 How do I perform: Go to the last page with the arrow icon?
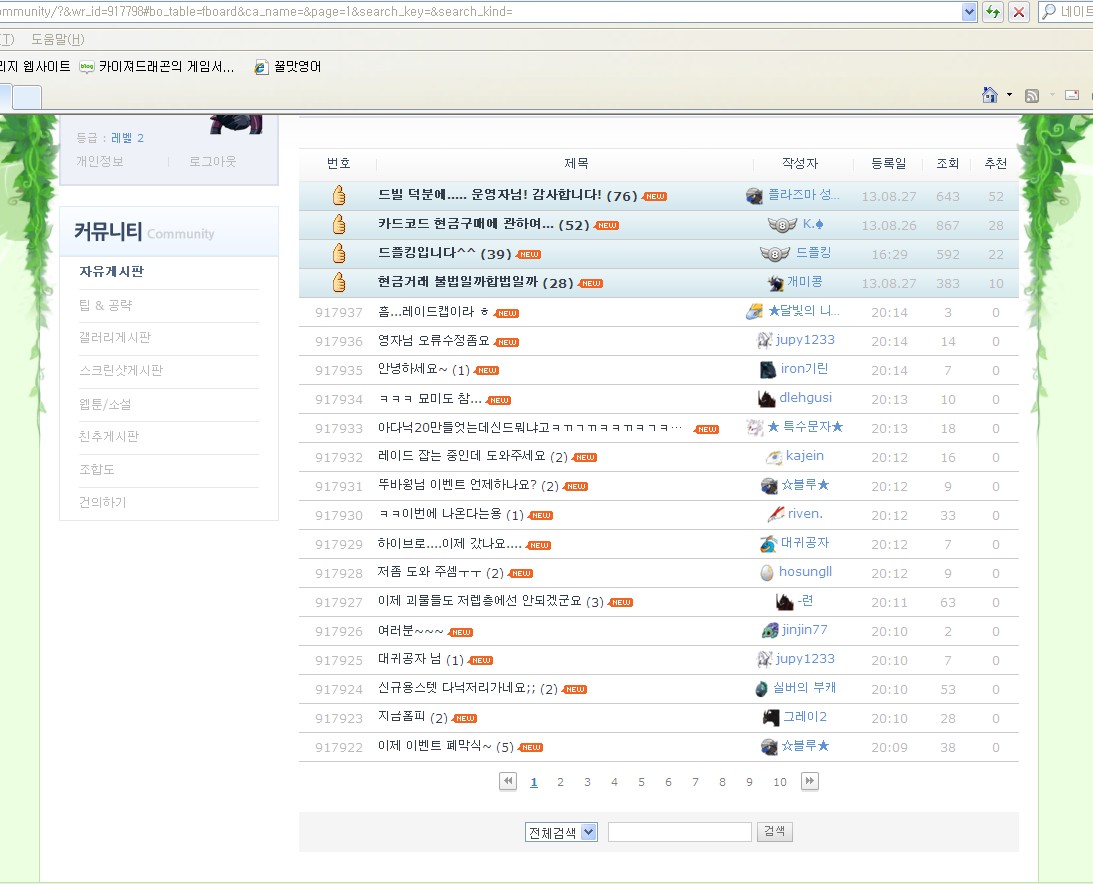pos(810,781)
